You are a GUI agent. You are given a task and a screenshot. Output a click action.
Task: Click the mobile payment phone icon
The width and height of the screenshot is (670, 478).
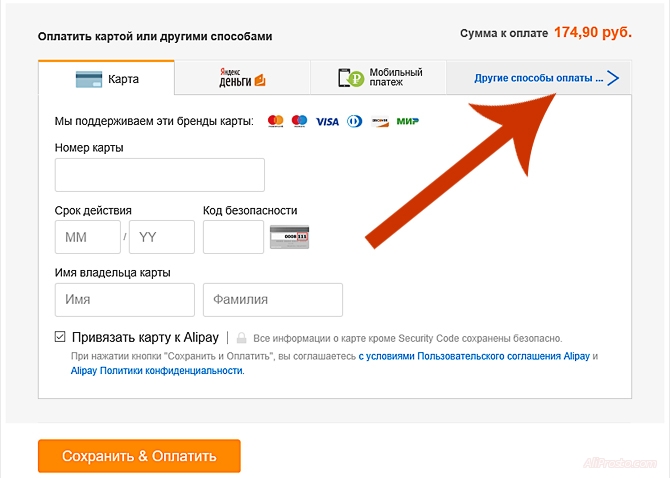click(350, 78)
